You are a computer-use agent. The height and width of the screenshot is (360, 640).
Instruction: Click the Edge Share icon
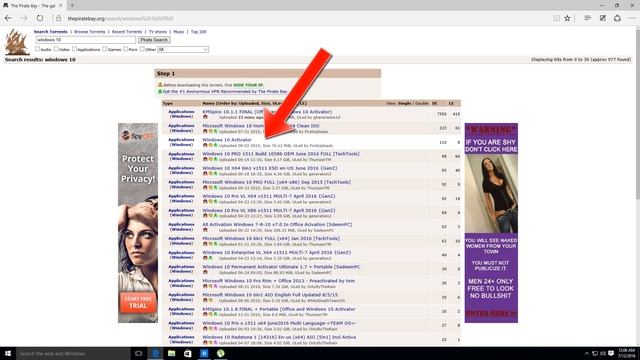click(617, 18)
